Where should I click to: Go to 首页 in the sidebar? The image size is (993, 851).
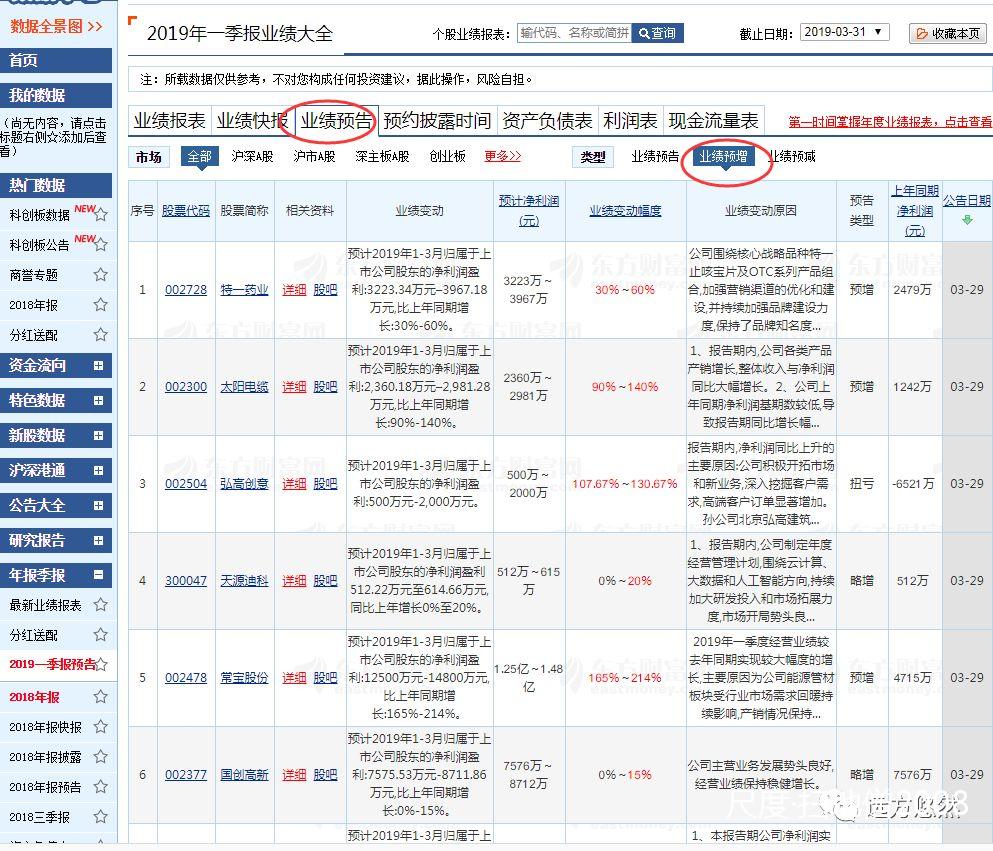(x=56, y=60)
